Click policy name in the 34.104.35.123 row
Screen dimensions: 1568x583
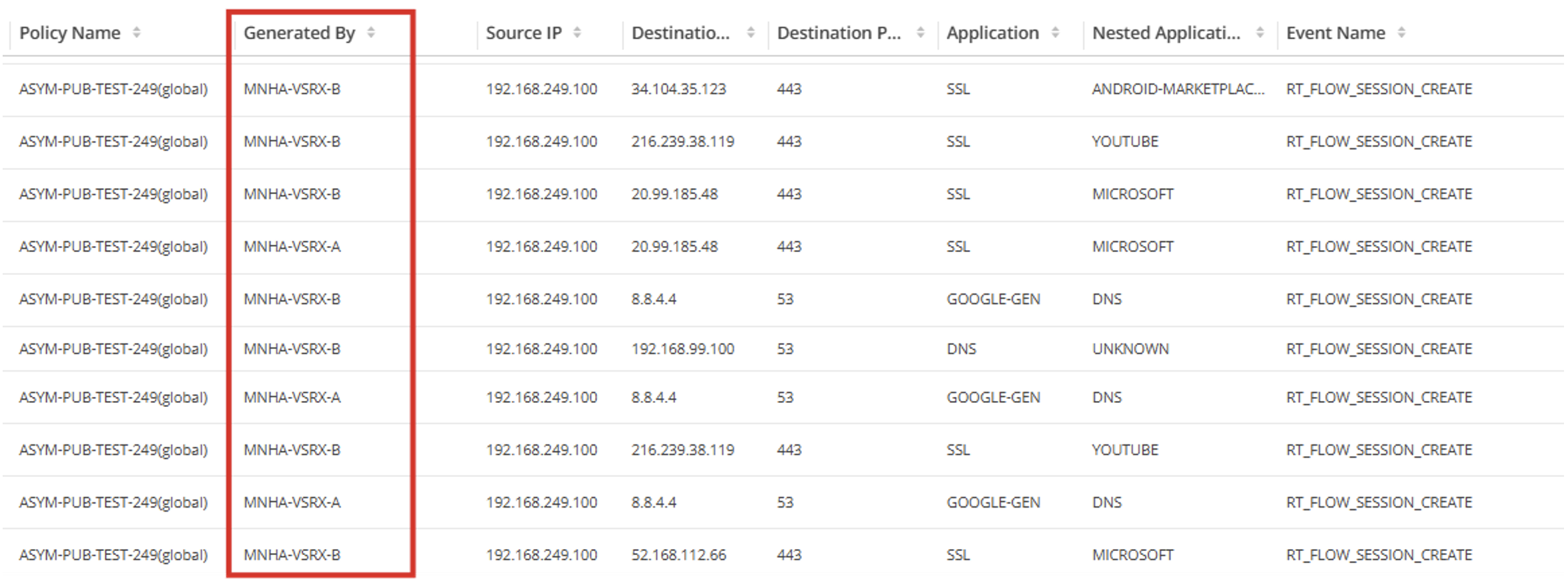pos(113,89)
